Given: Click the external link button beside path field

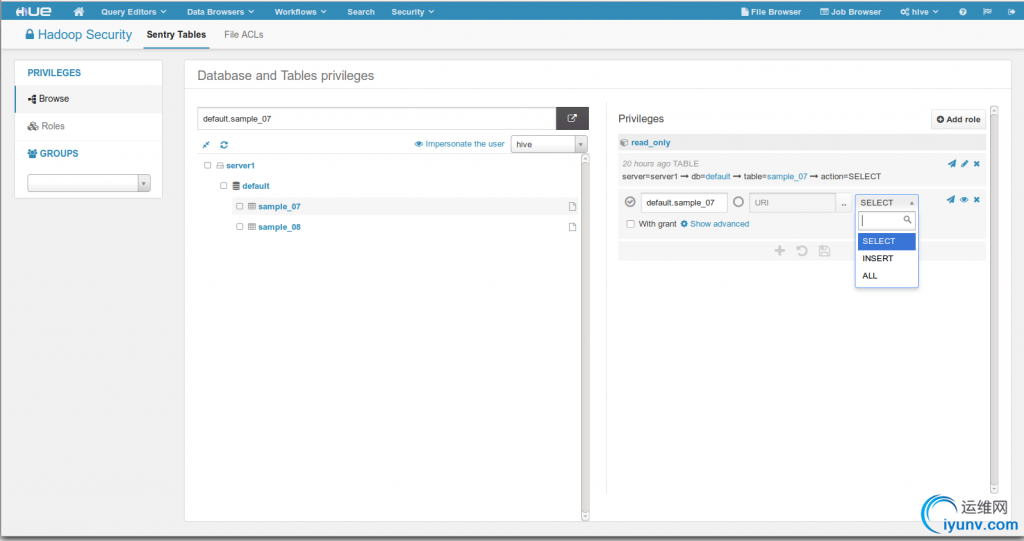Looking at the screenshot, I should pyautogui.click(x=572, y=118).
